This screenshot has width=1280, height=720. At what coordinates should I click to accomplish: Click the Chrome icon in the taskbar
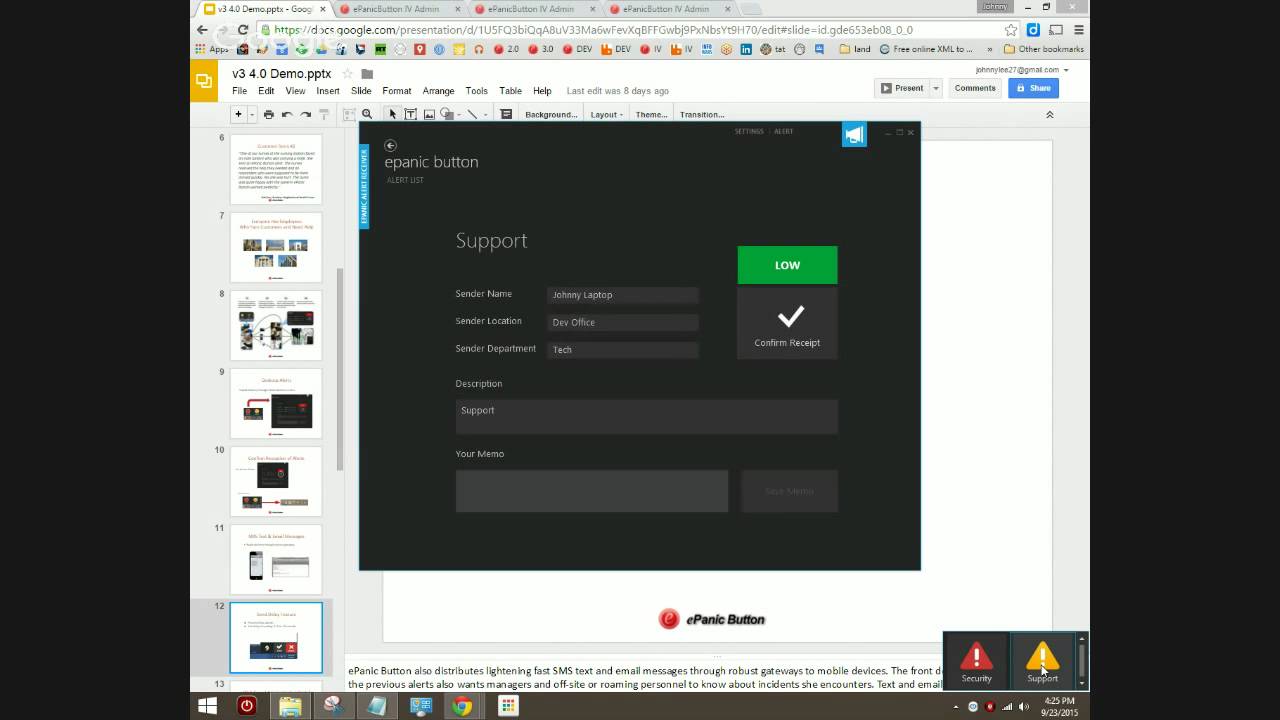point(462,706)
